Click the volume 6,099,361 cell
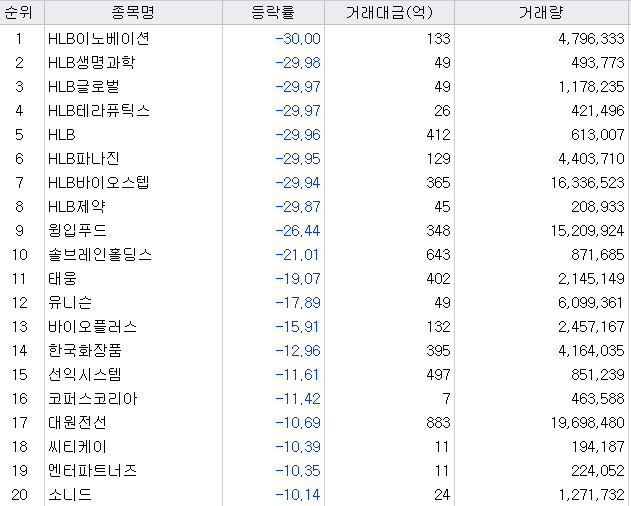The height and width of the screenshot is (506, 631). tap(591, 303)
